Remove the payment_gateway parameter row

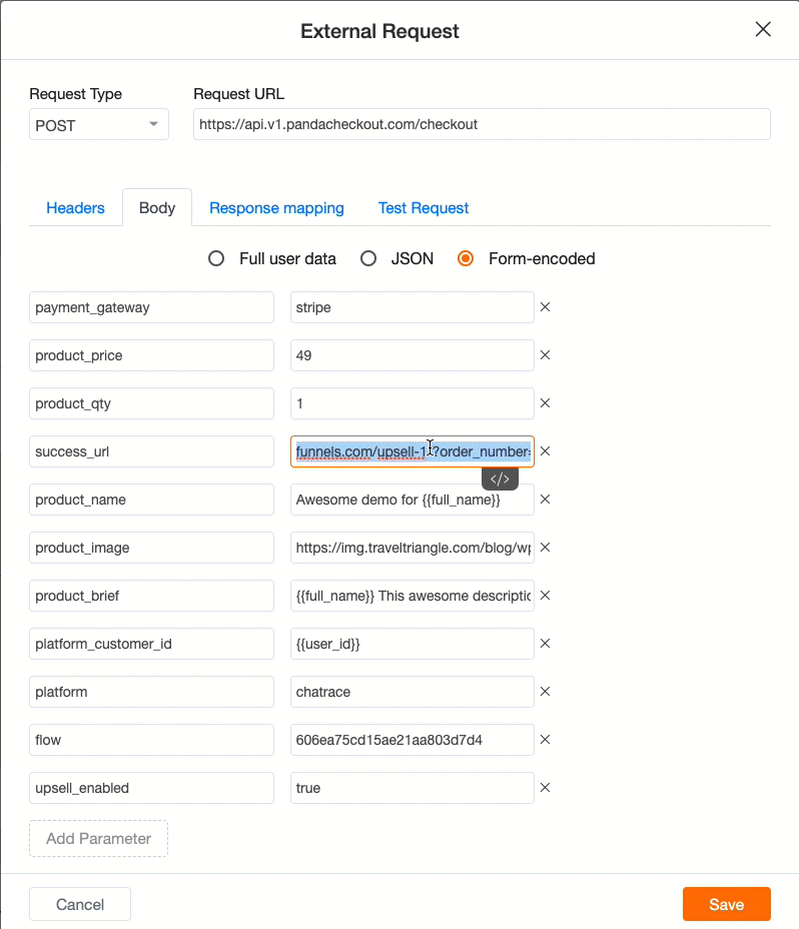click(545, 307)
